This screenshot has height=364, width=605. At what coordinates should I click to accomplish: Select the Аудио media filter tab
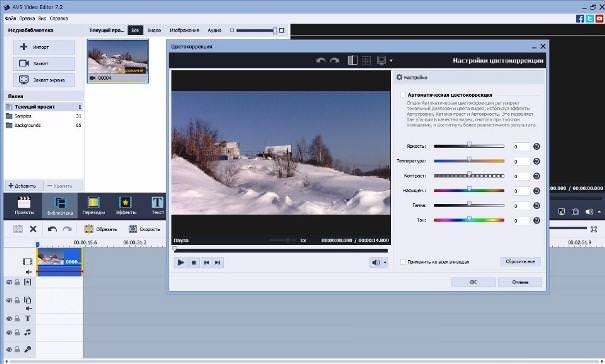pos(214,30)
